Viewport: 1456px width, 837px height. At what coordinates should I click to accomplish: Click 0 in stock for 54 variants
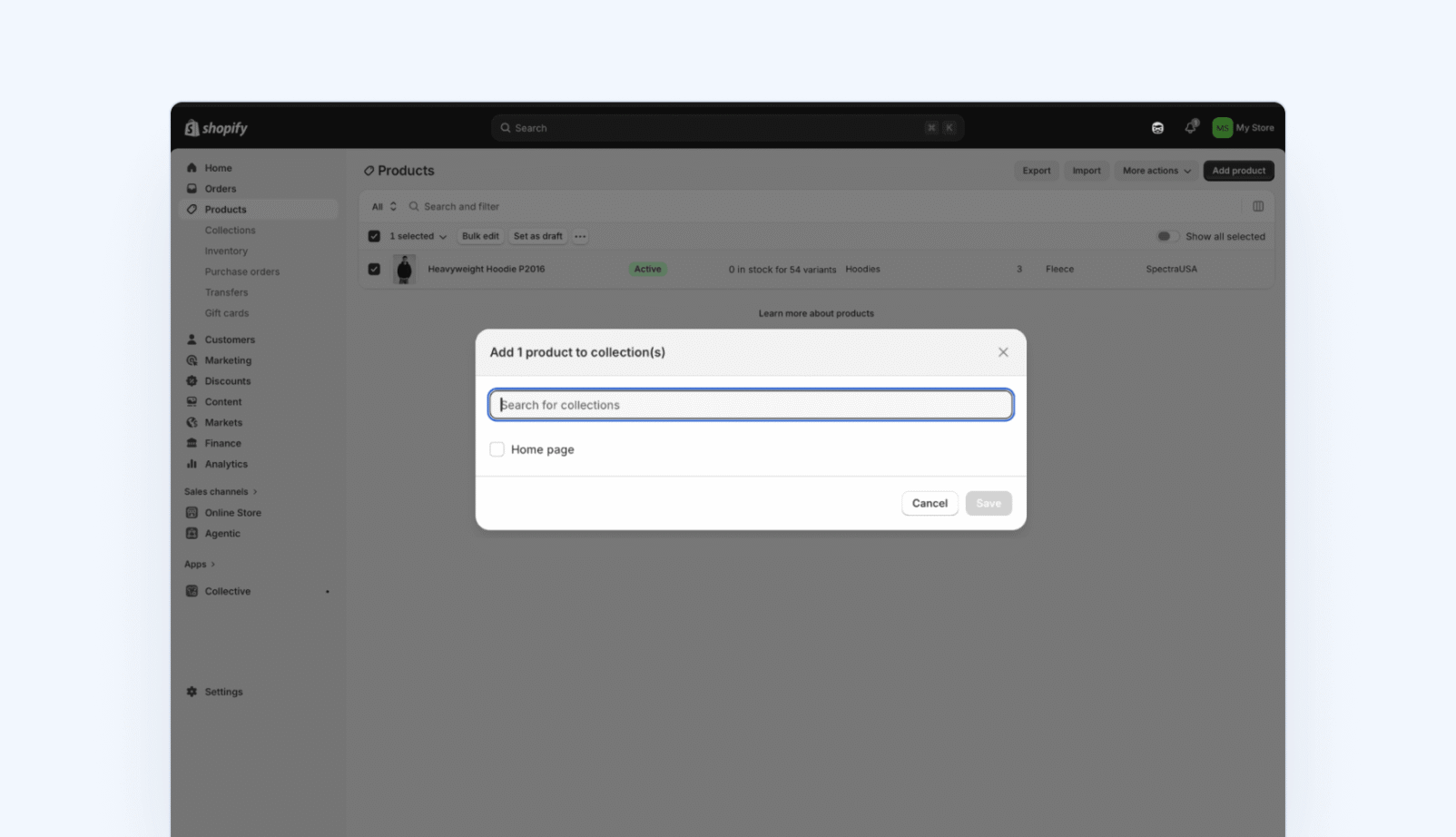pos(782,270)
